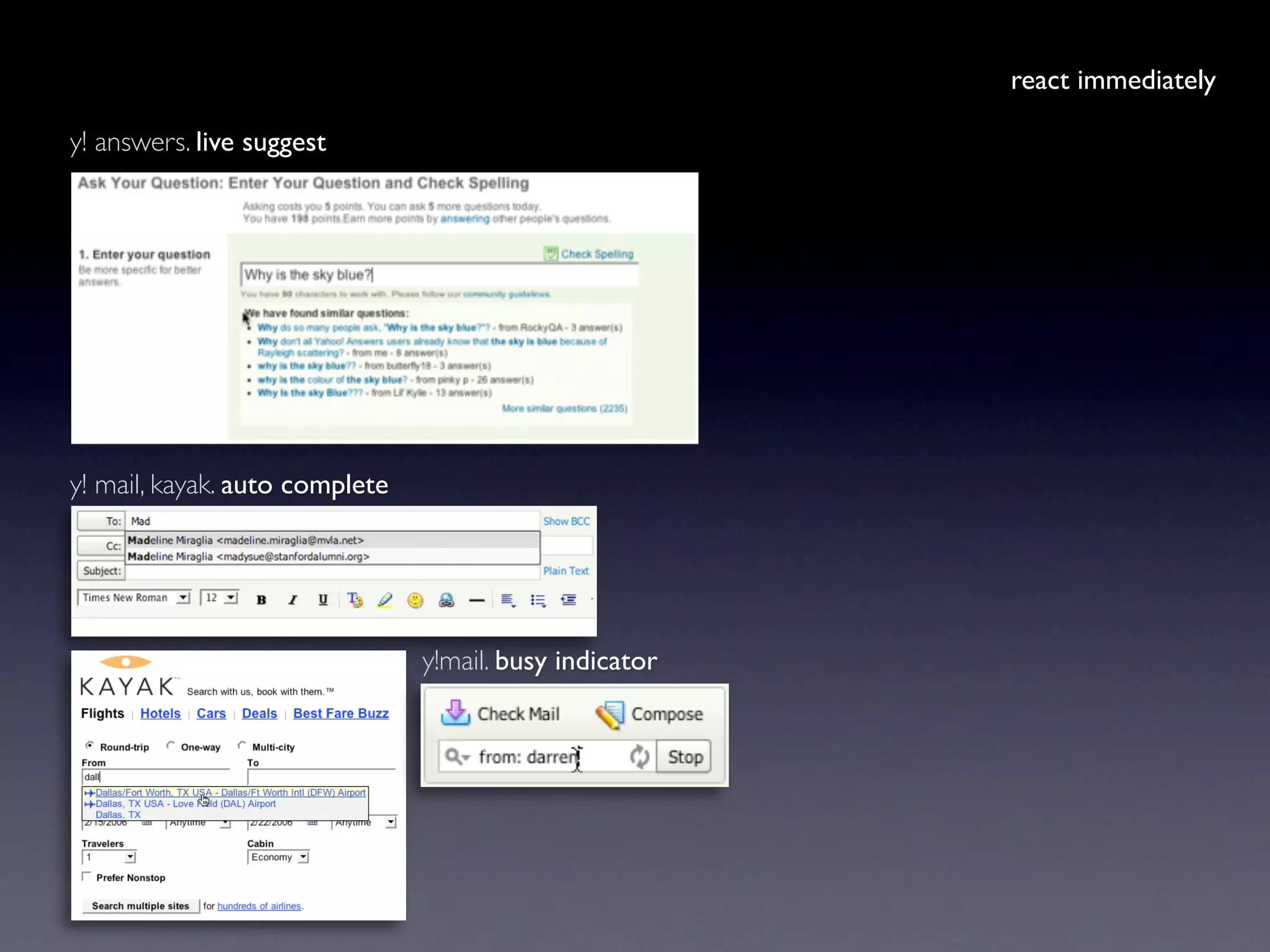Screen dimensions: 1270x952
Task: Open the Cars tab in Kayak
Action: pyautogui.click(x=211, y=713)
